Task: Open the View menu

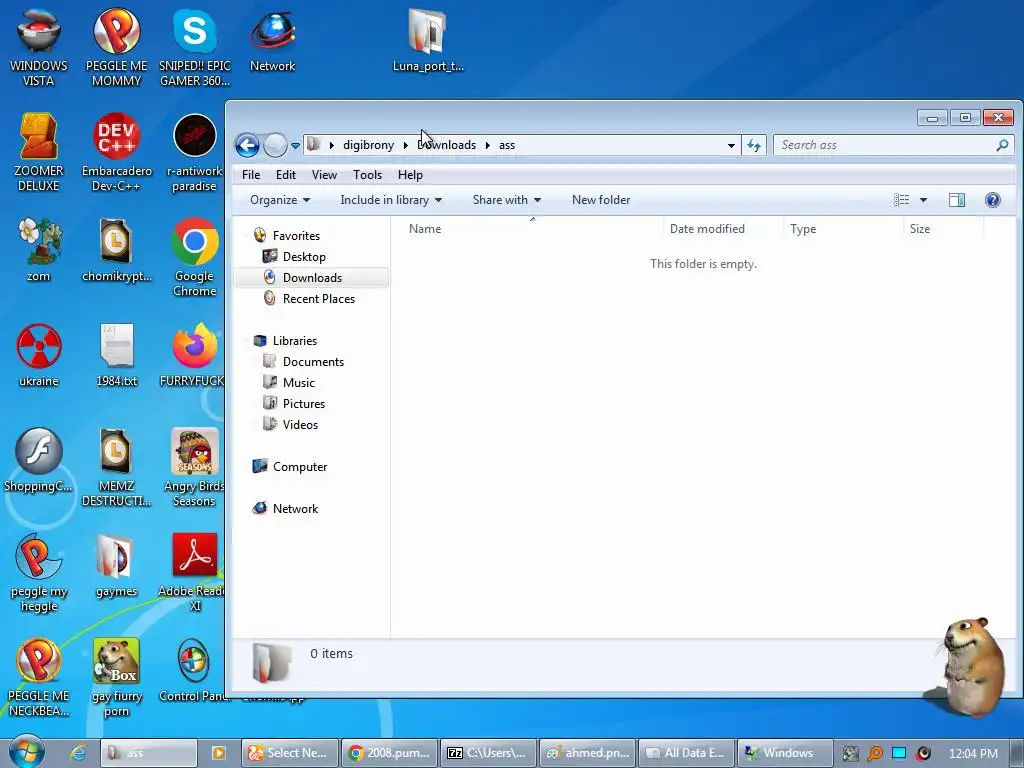Action: tap(324, 175)
